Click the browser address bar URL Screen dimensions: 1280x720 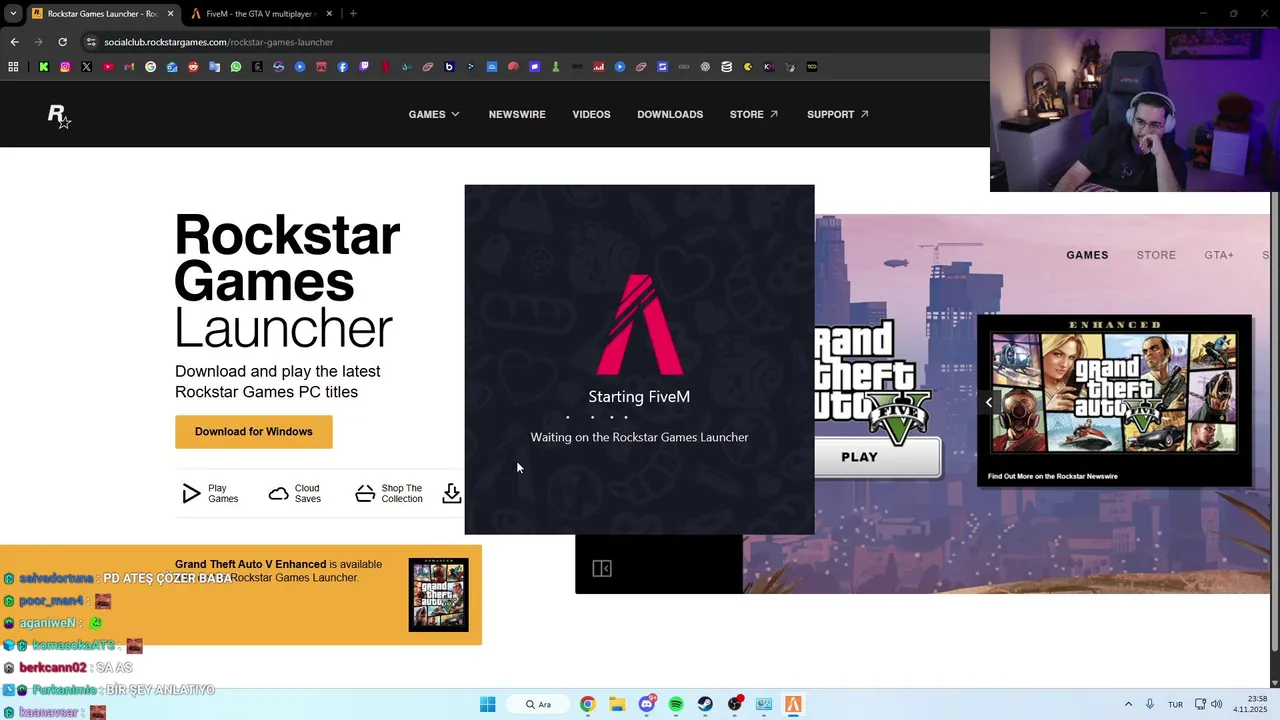219,42
